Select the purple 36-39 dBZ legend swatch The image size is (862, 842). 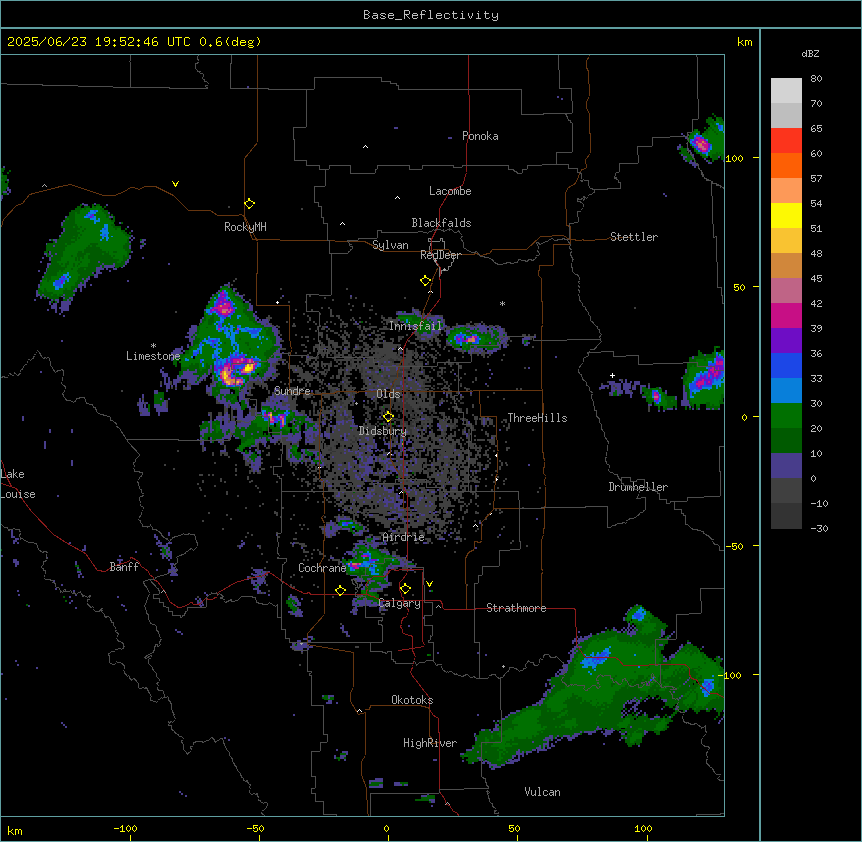tap(786, 340)
